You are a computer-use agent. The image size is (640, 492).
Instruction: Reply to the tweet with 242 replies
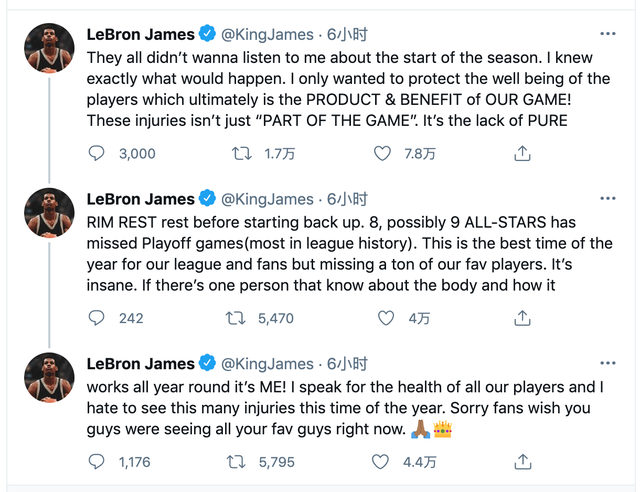[97, 318]
